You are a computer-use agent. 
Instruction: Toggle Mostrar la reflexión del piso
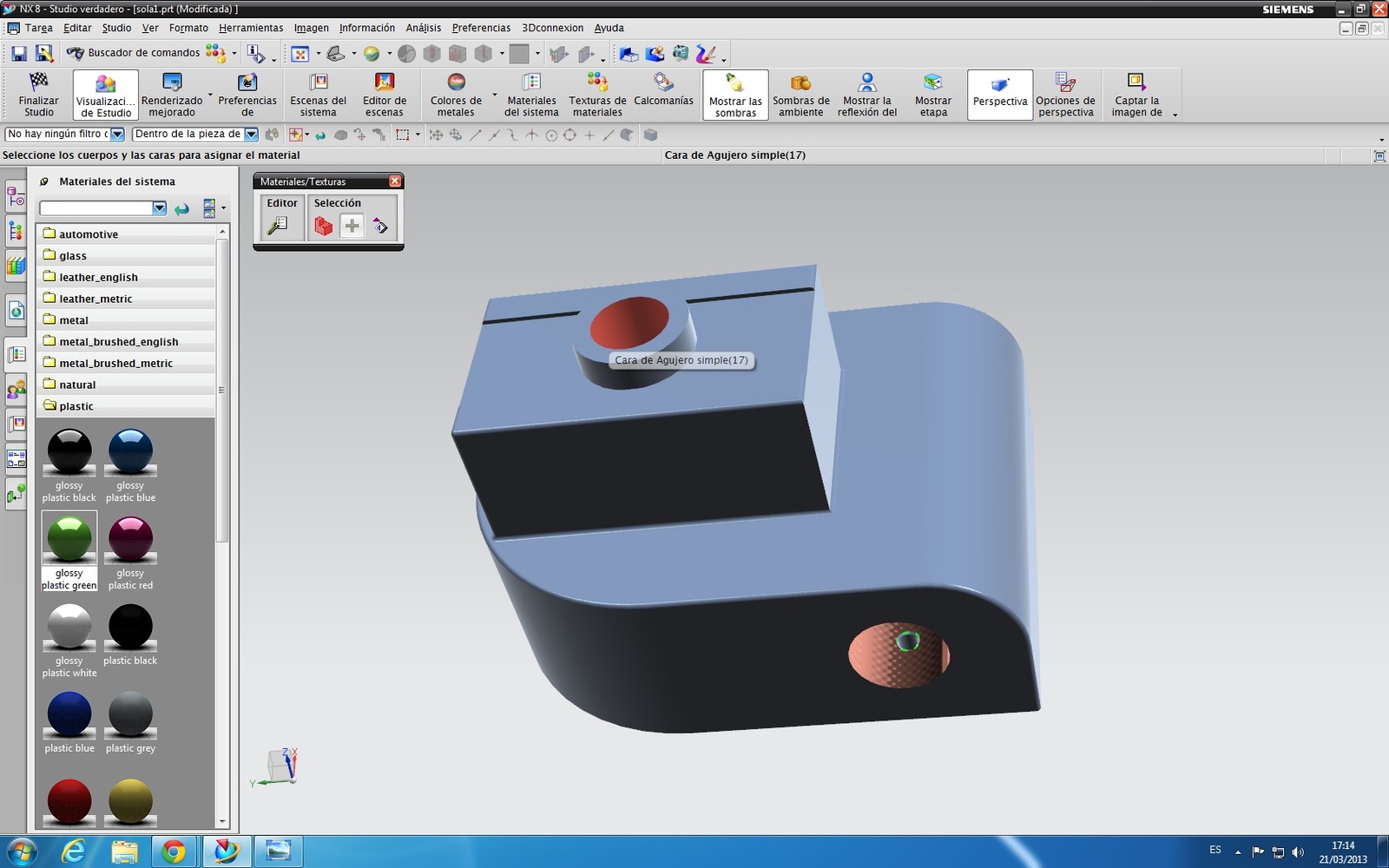coord(866,95)
